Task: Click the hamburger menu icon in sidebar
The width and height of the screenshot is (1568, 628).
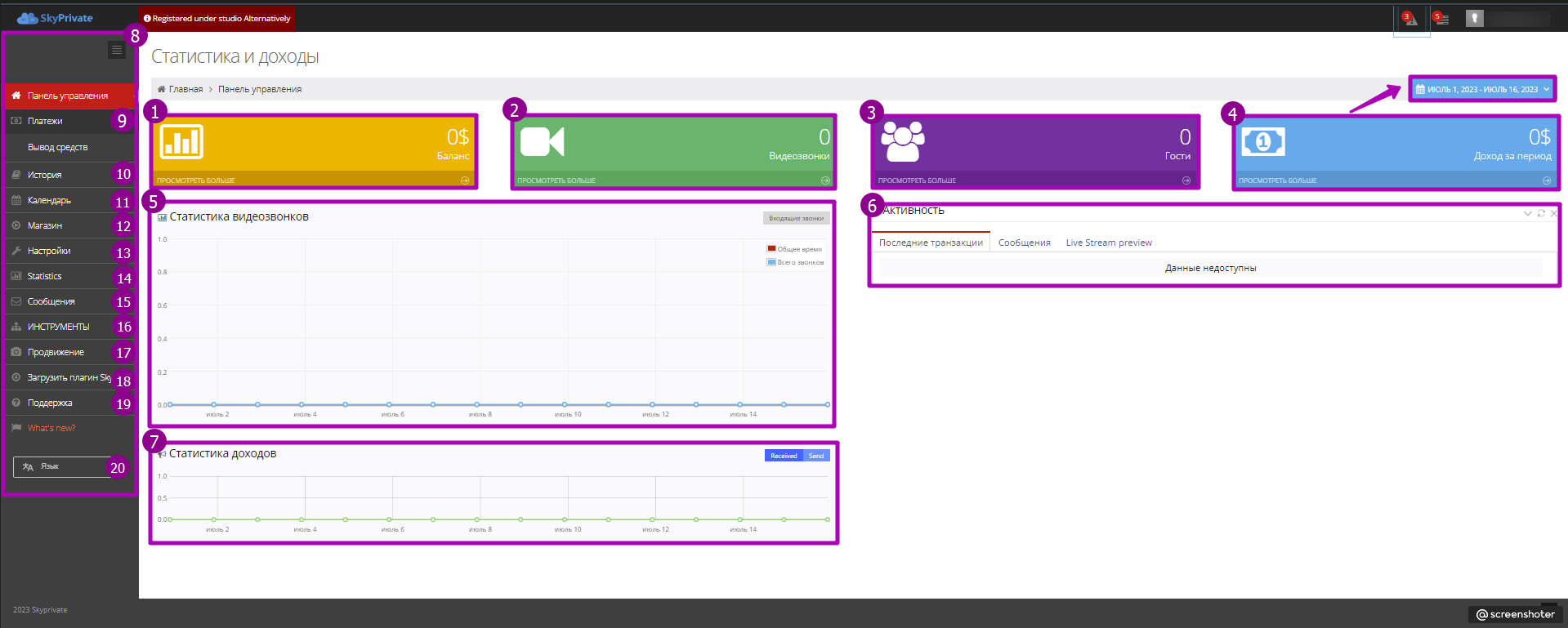Action: coord(117,51)
